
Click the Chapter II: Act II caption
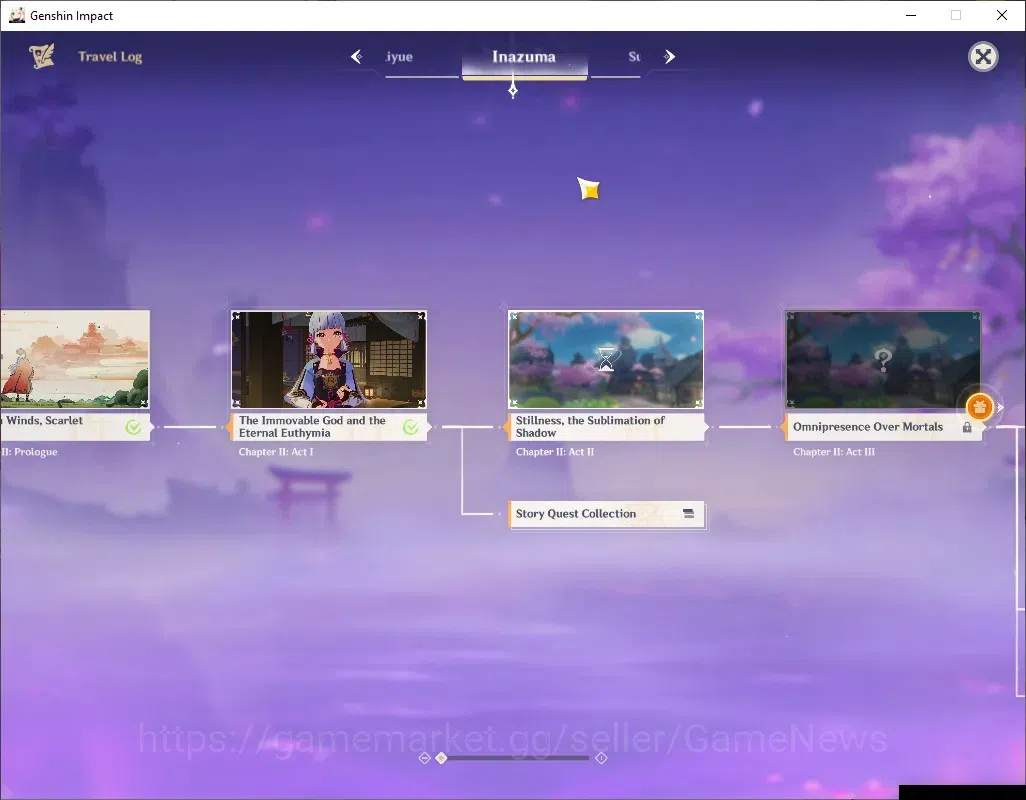(555, 452)
